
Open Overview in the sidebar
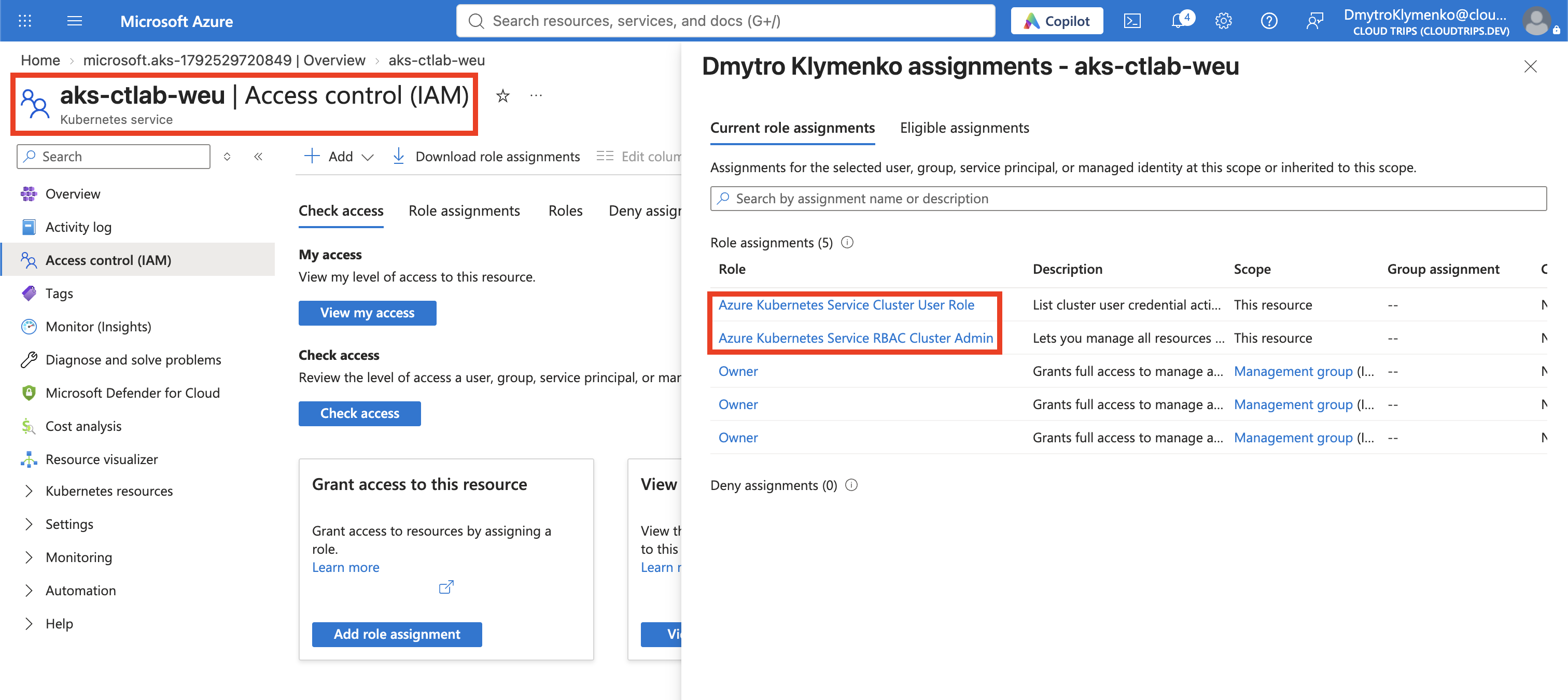pos(73,193)
